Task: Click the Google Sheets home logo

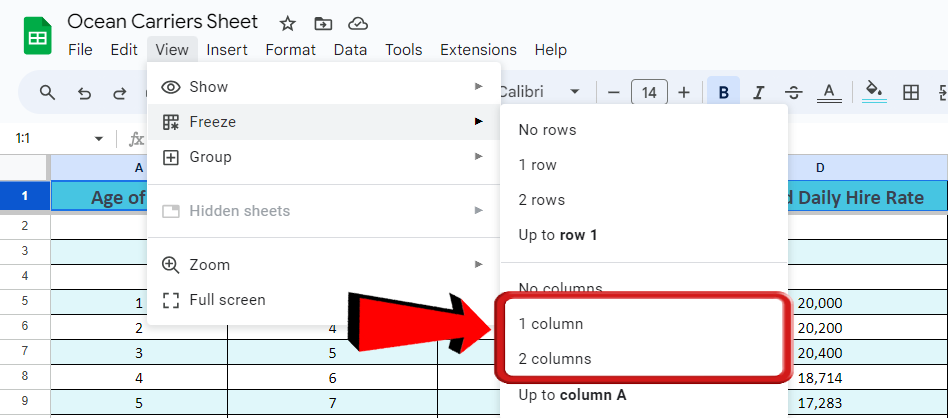Action: coord(37,37)
